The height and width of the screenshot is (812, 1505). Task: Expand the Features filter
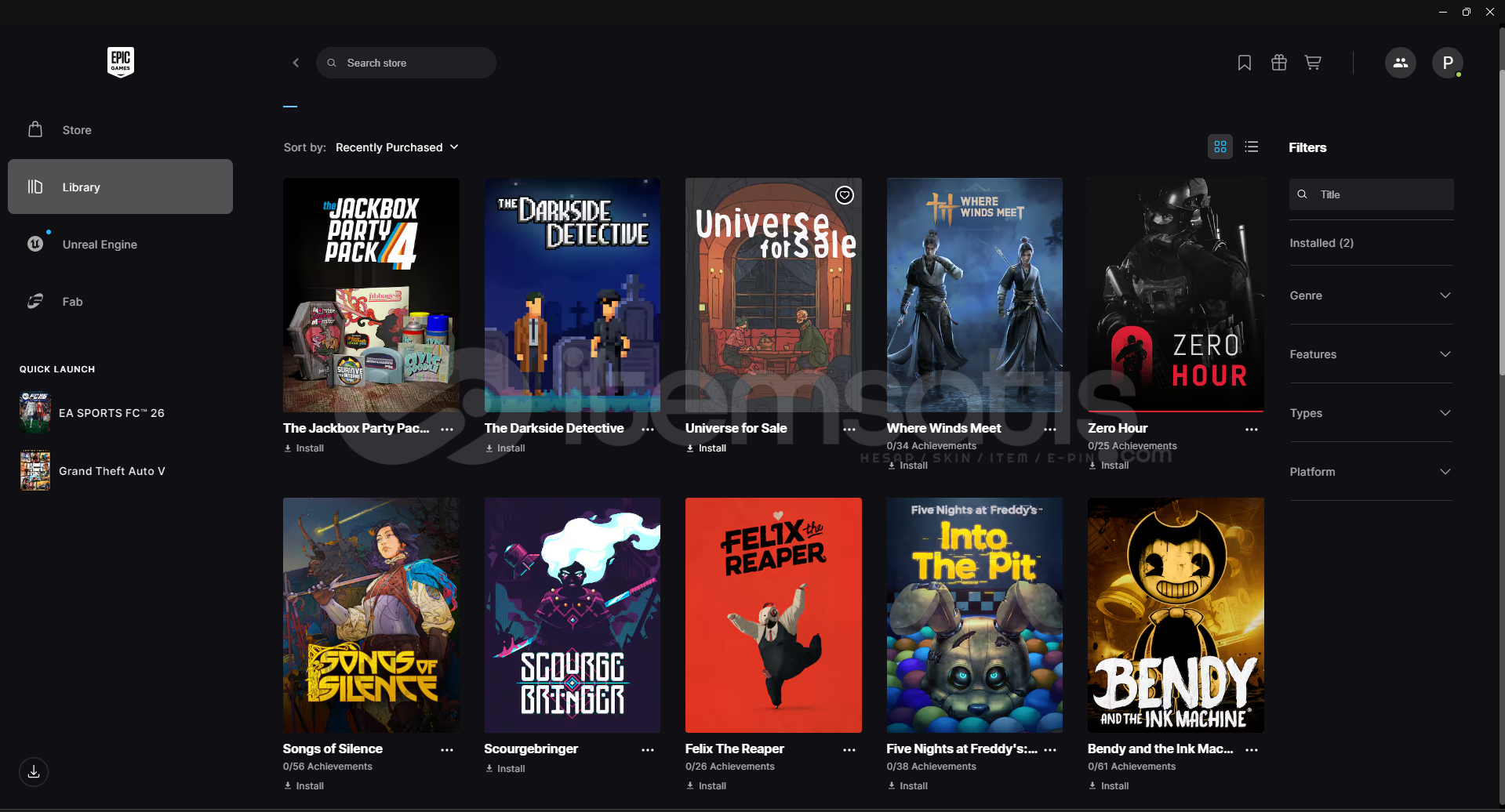click(1371, 354)
